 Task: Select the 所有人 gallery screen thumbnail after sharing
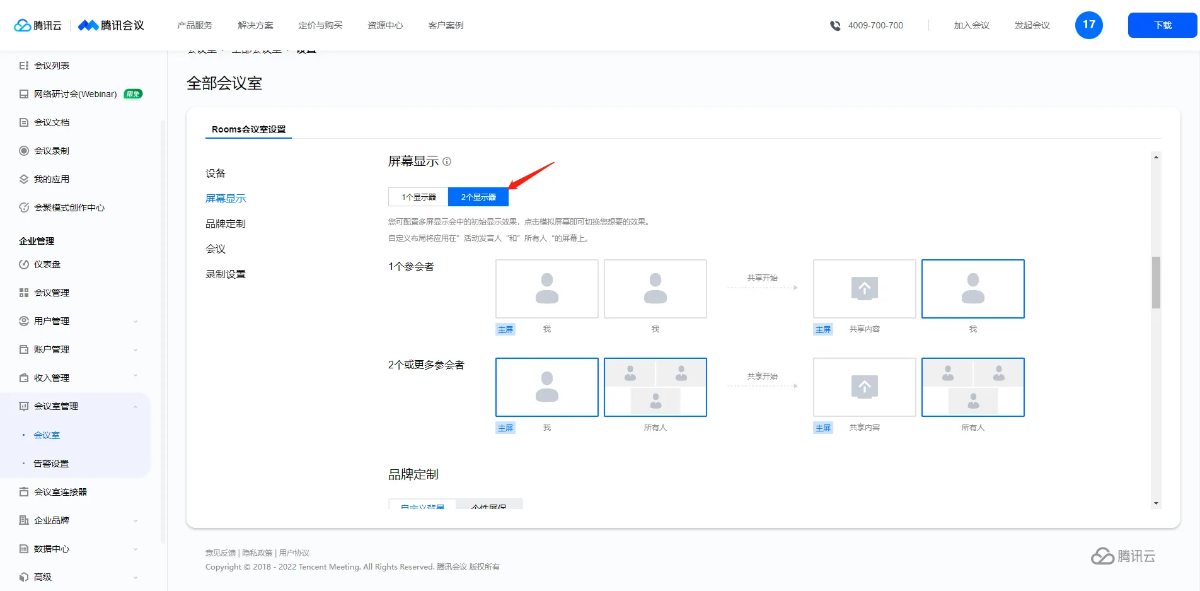[x=972, y=387]
